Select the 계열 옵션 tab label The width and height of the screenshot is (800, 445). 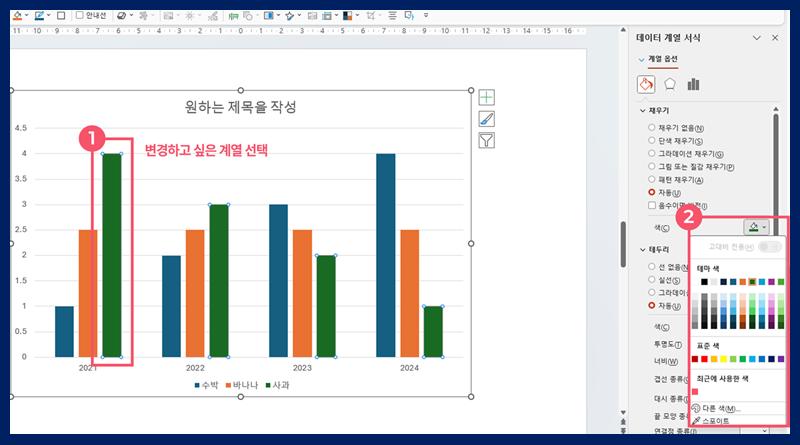[663, 59]
